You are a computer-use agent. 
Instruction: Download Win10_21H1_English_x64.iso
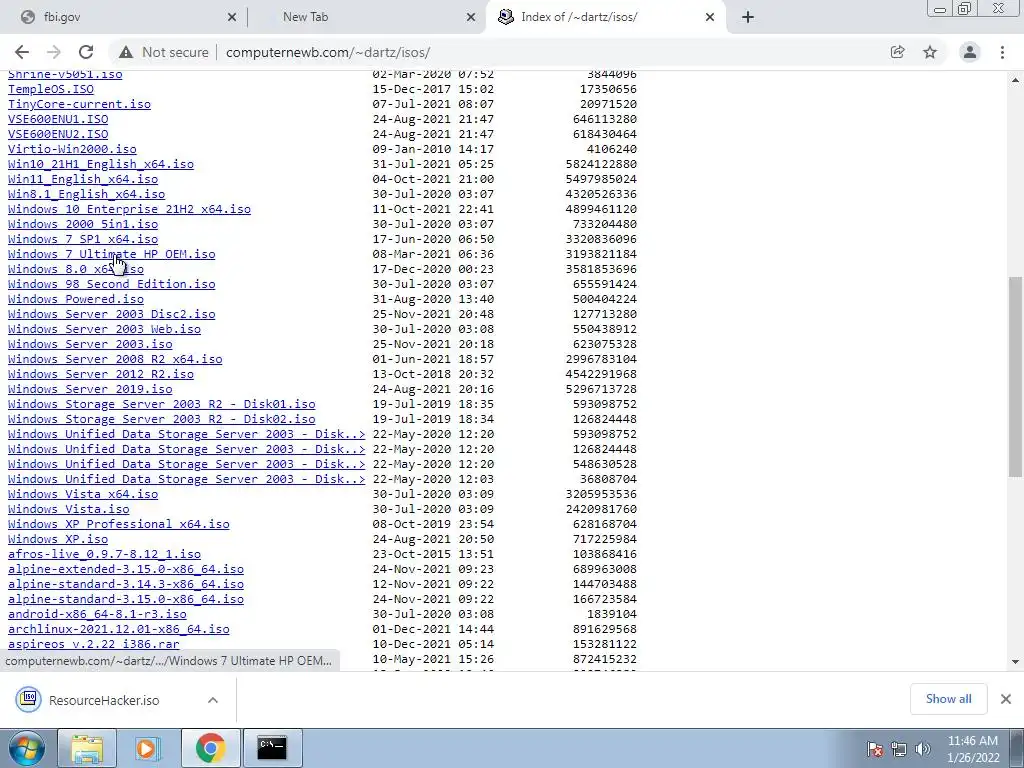pyautogui.click(x=101, y=164)
